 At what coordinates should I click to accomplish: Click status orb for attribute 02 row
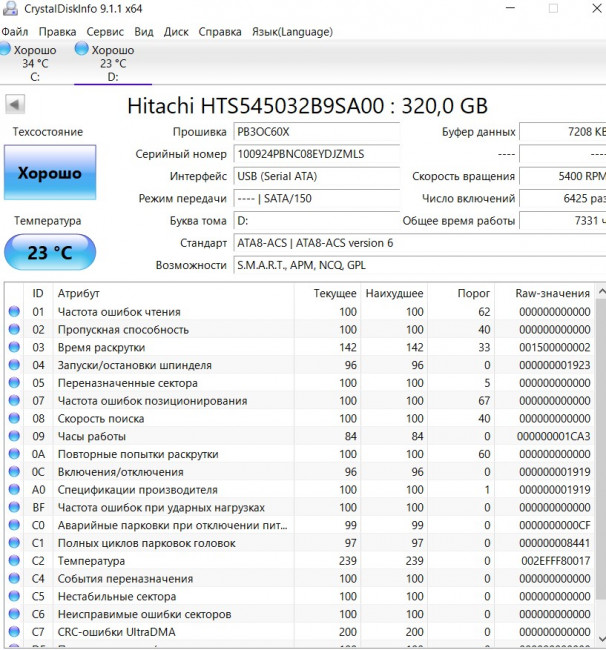(x=14, y=329)
